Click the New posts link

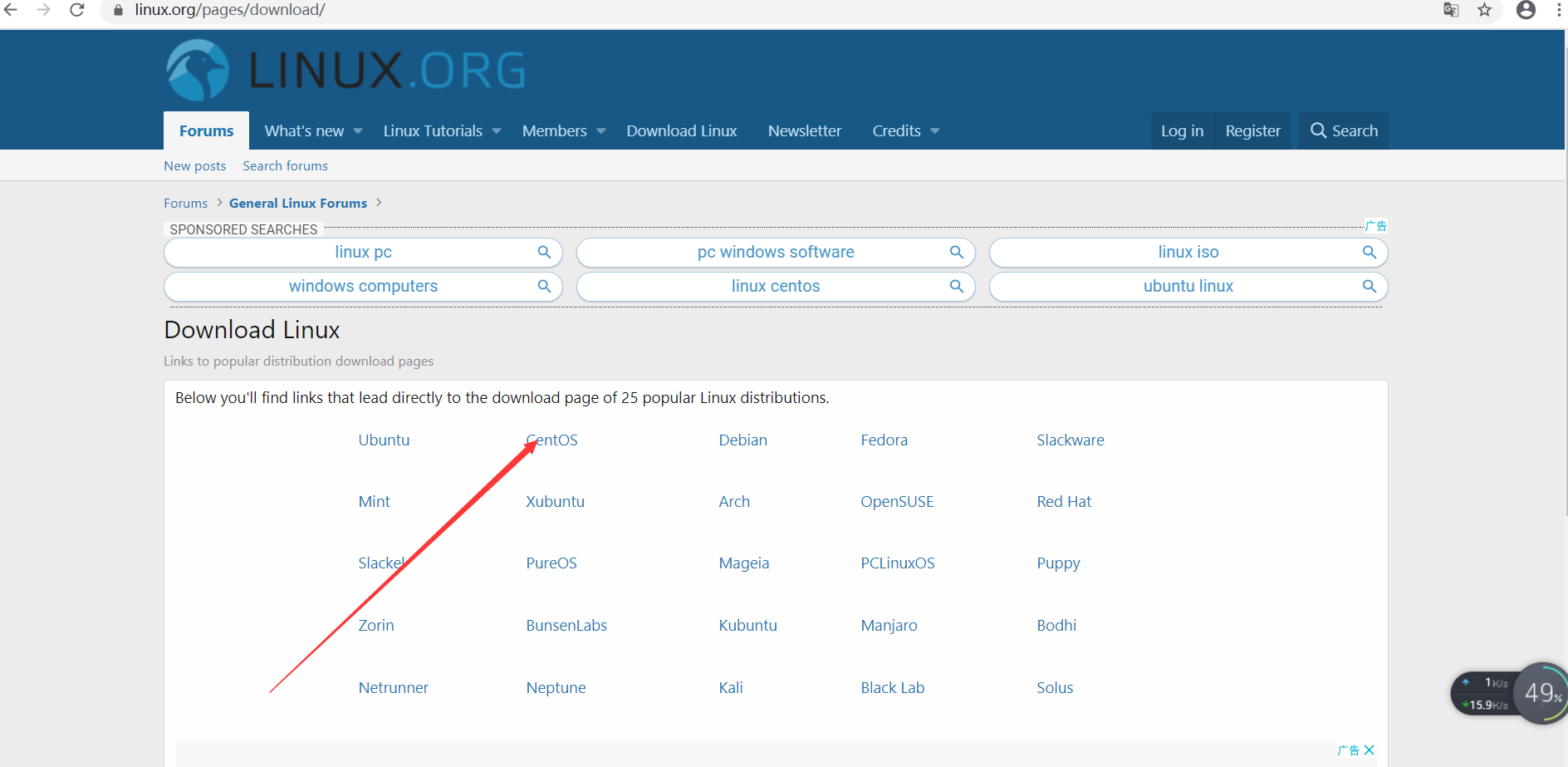(x=194, y=165)
